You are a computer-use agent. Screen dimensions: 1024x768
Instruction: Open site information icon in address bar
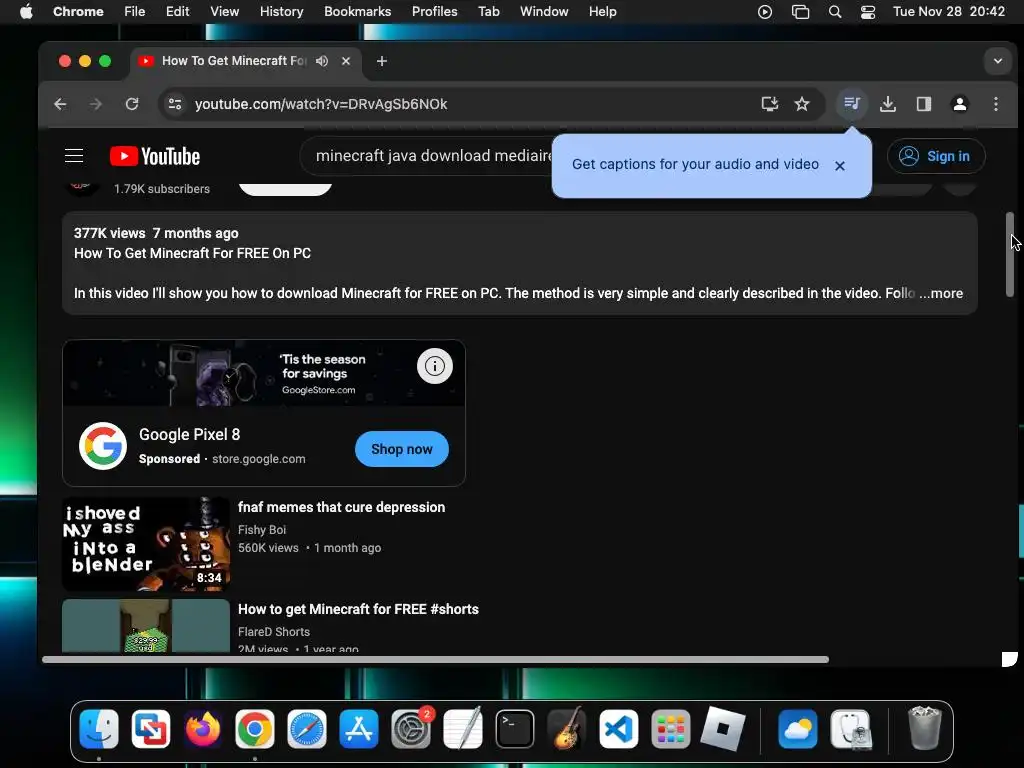175,104
